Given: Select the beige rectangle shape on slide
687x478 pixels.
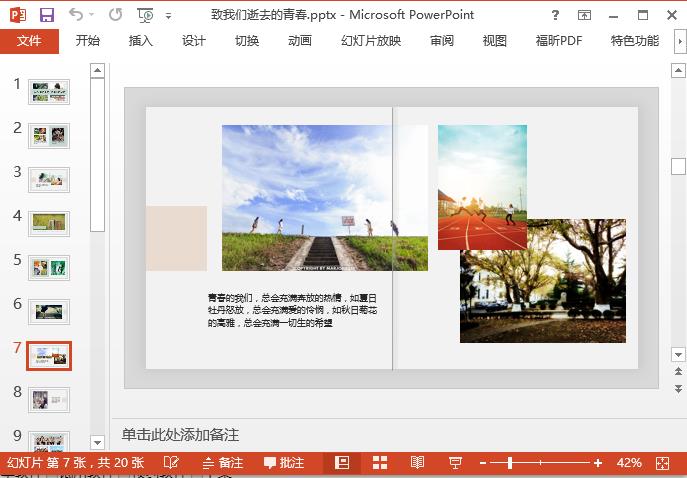Looking at the screenshot, I should pyautogui.click(x=176, y=238).
